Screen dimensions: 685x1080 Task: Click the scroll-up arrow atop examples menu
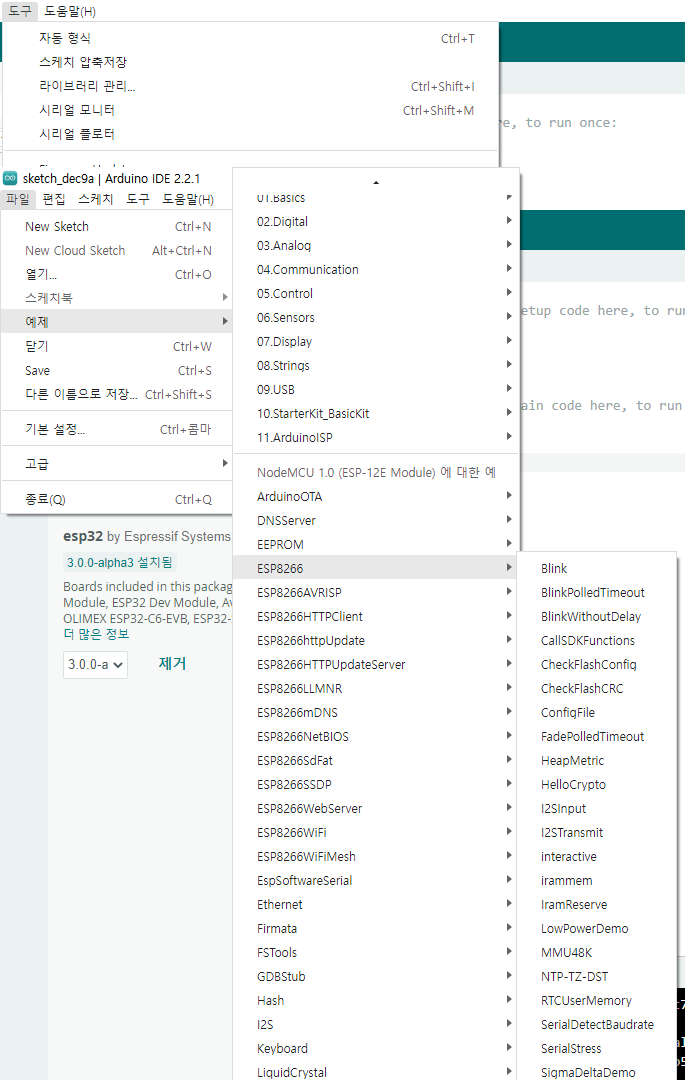pos(376,183)
